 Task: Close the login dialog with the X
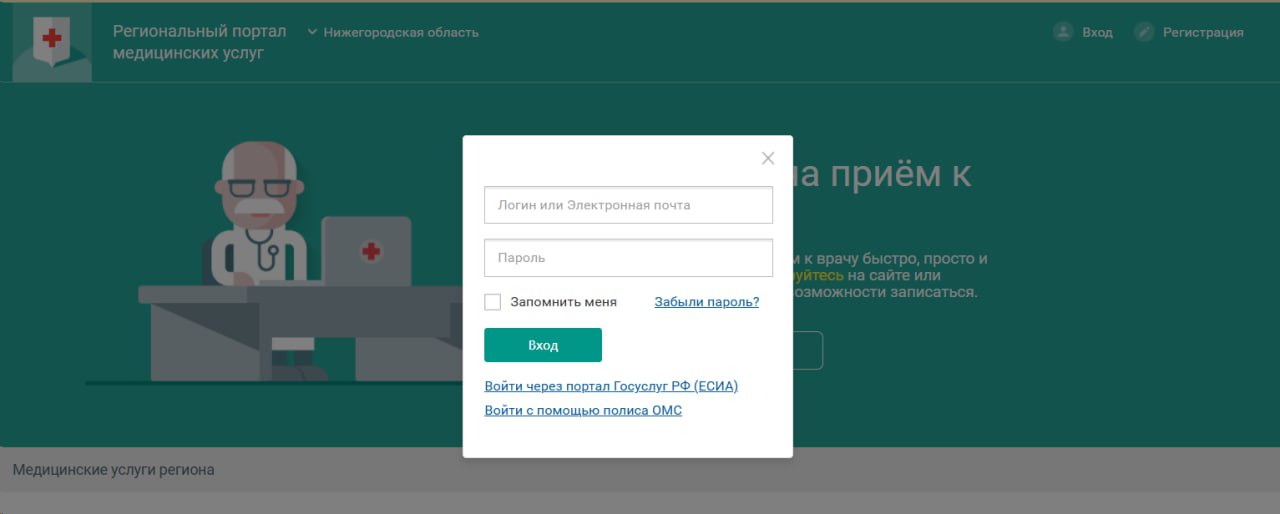point(768,158)
